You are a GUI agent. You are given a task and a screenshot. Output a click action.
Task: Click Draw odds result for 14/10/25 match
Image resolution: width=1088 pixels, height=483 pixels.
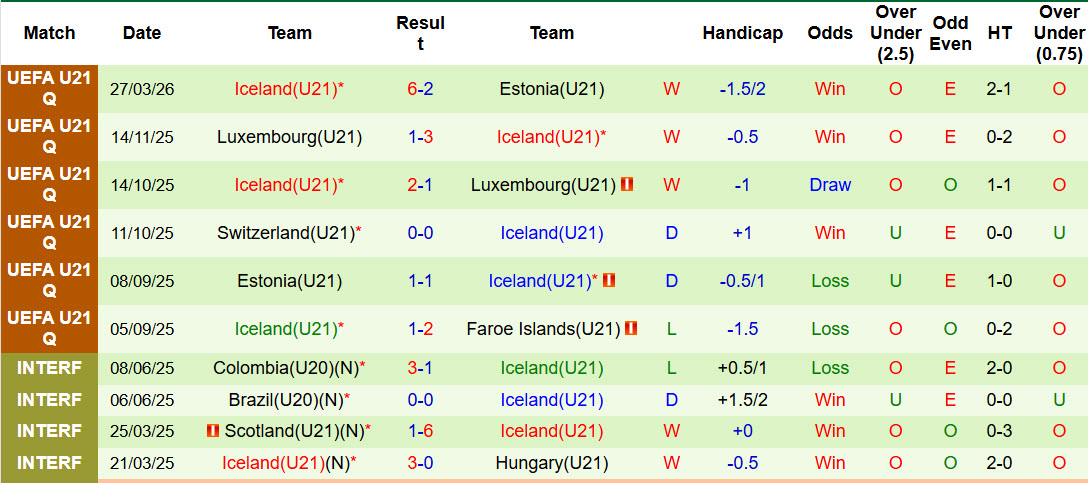click(x=830, y=185)
